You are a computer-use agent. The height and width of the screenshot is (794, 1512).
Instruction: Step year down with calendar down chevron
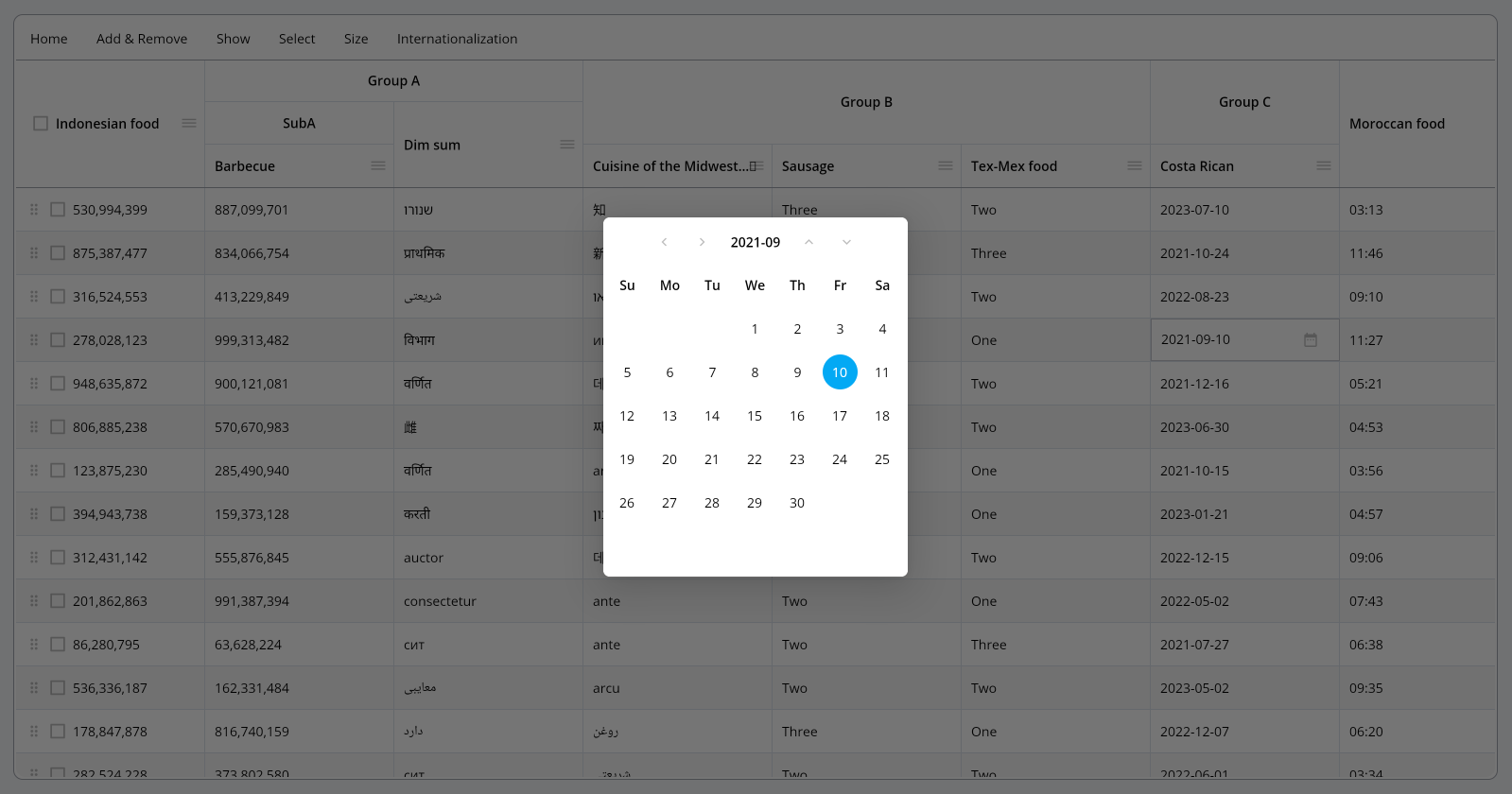[846, 243]
